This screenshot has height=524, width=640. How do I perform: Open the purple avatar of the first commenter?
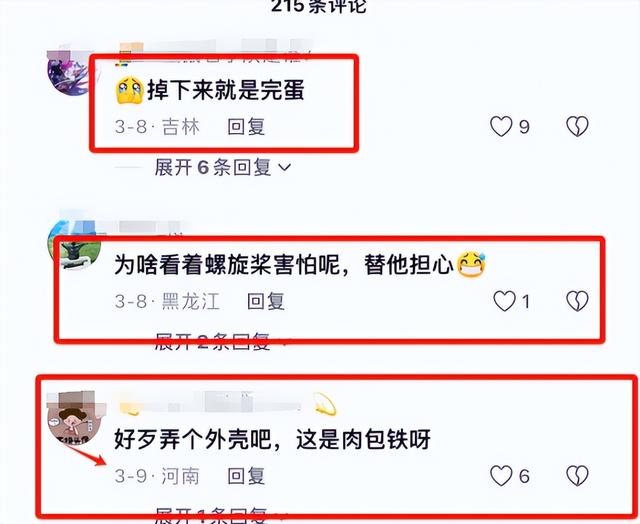pyautogui.click(x=69, y=73)
